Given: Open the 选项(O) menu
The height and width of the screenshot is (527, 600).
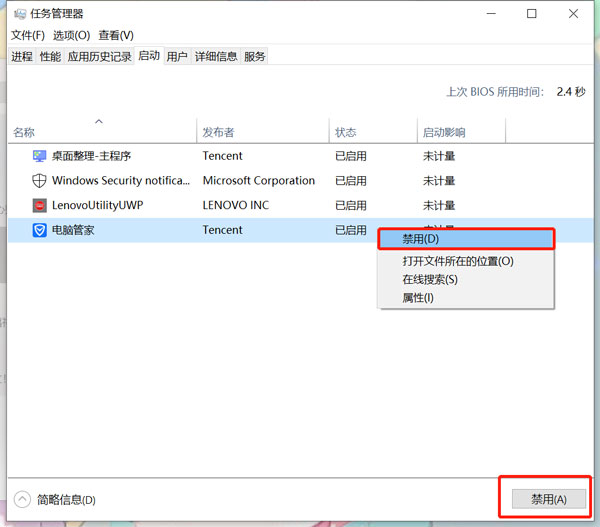Looking at the screenshot, I should pos(72,35).
